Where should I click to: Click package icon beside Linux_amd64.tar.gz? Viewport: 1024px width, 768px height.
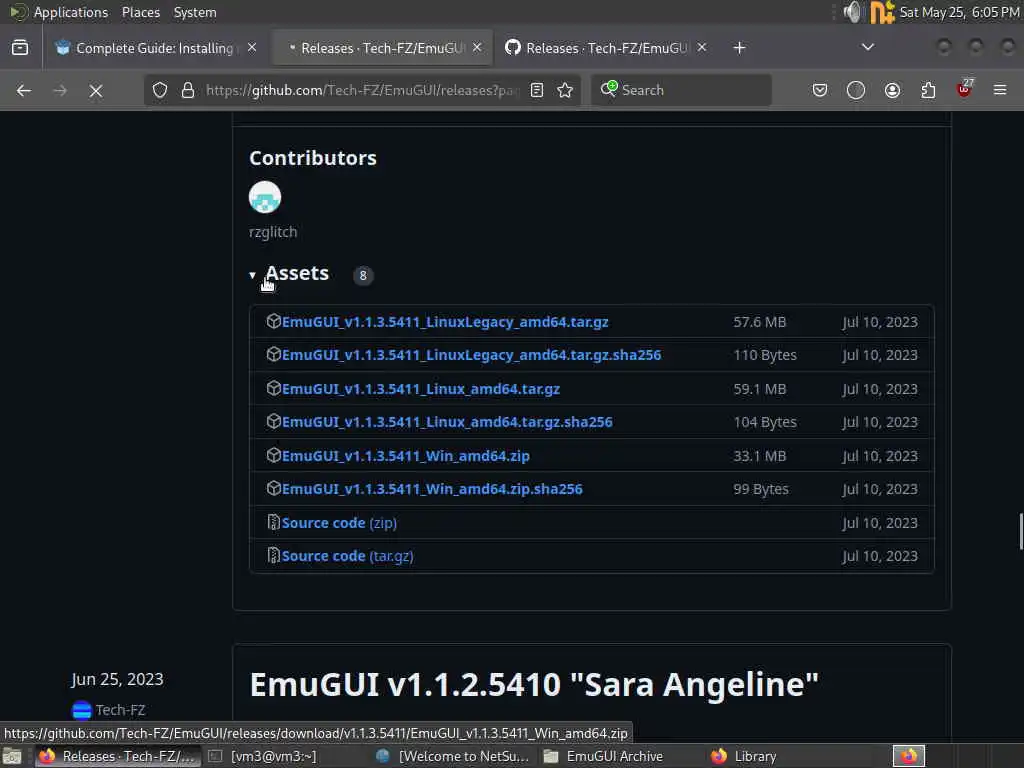(274, 388)
